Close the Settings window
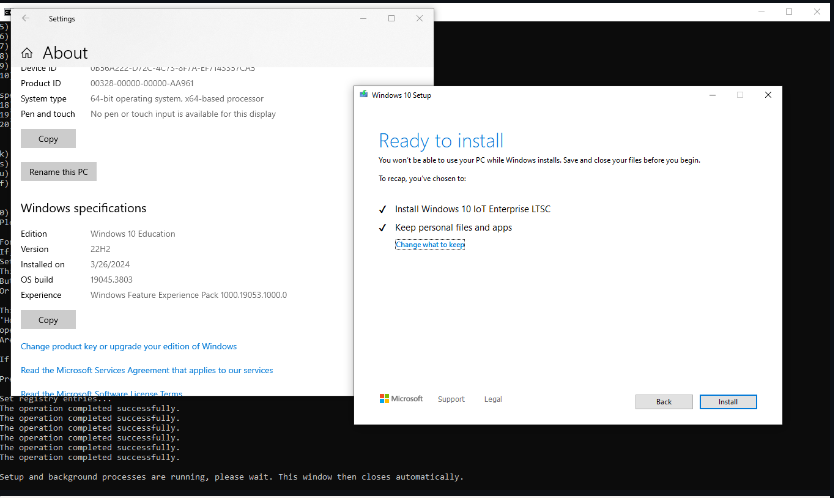The width and height of the screenshot is (834, 498). click(419, 18)
